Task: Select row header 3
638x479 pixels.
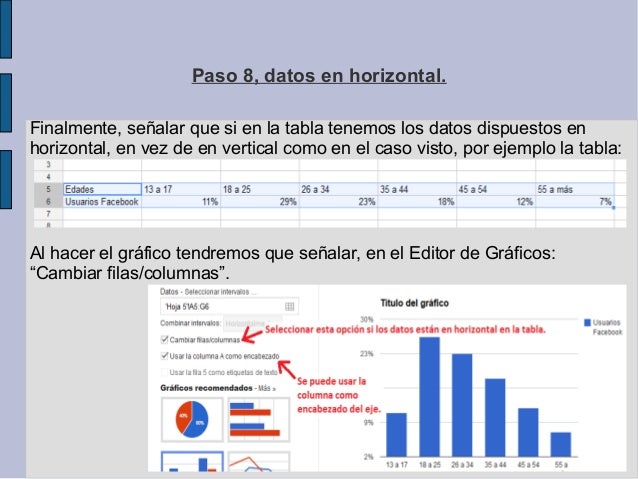Action: click(x=48, y=164)
